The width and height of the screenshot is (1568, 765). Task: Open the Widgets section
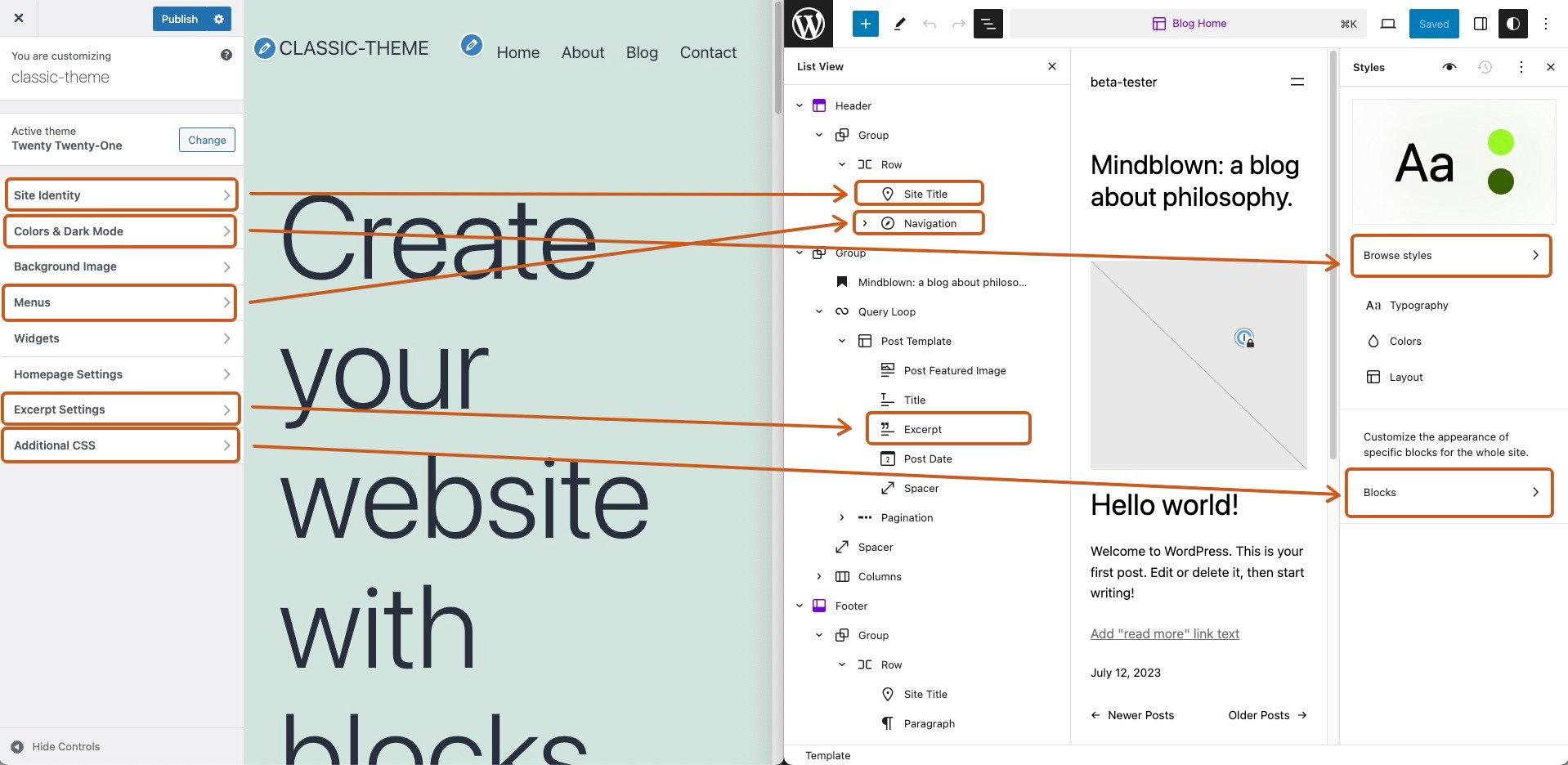[x=121, y=338]
